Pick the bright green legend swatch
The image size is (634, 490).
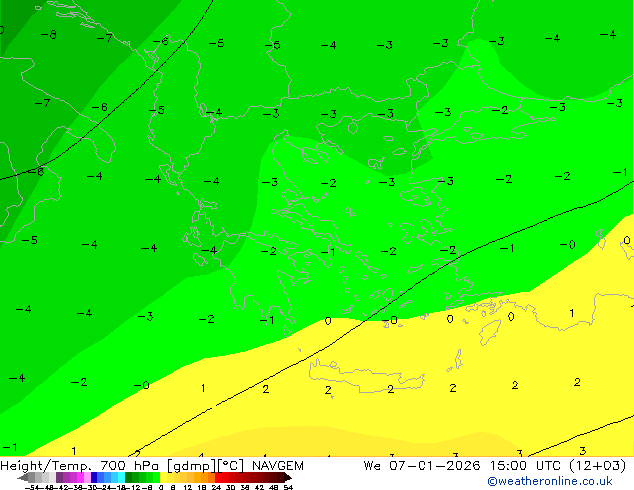pyautogui.click(x=156, y=477)
